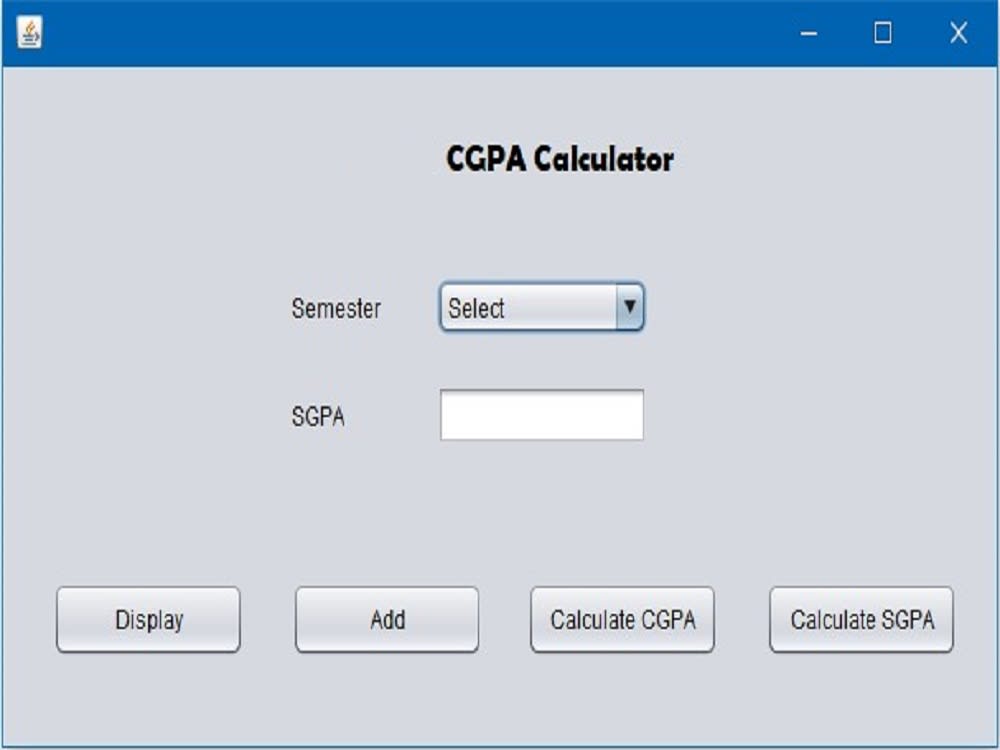Click the Calculate SGPA button
Viewport: 1000px width, 750px height.
[x=860, y=620]
